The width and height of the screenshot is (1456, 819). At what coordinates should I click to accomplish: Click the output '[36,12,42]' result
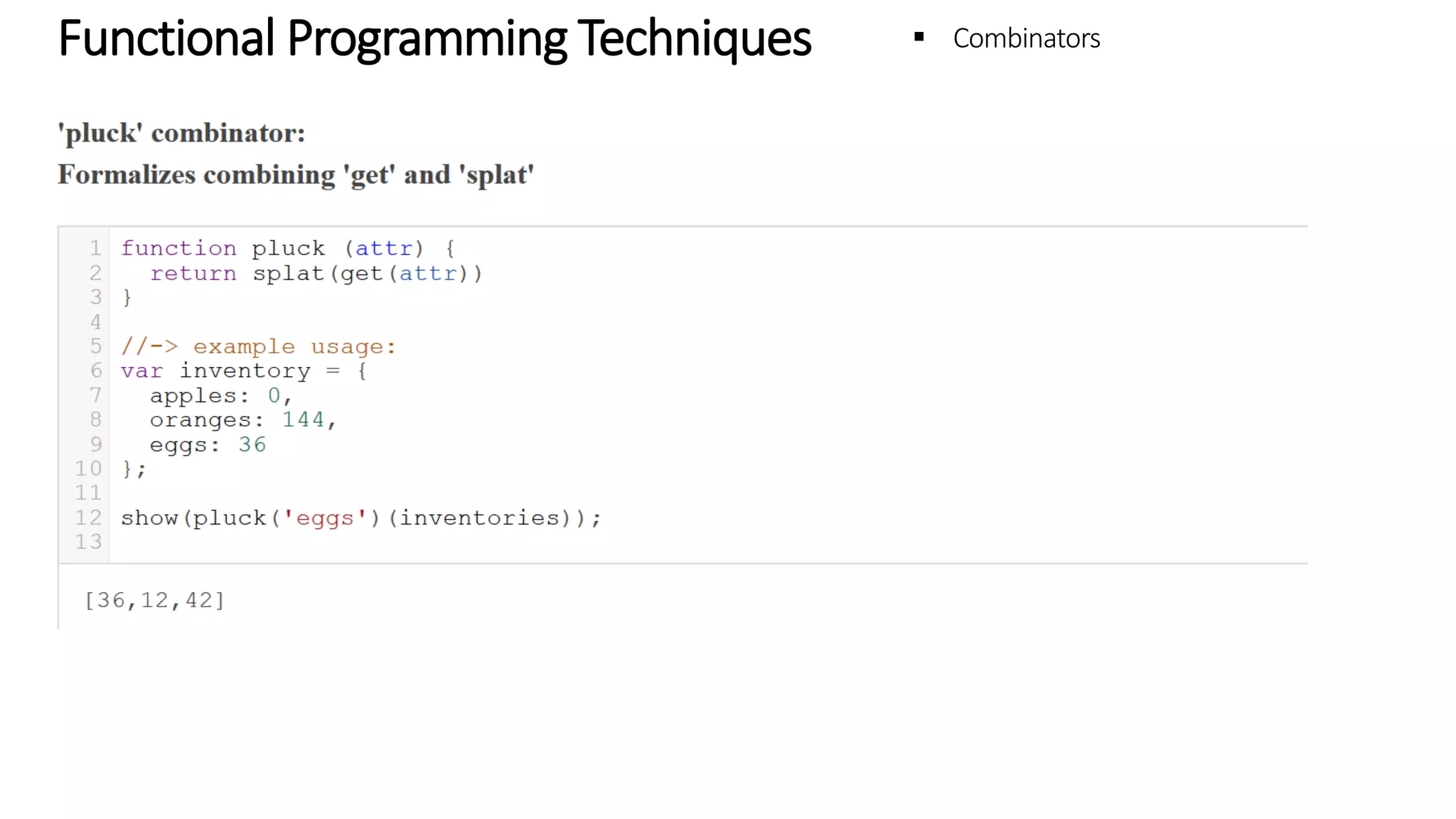(x=154, y=601)
